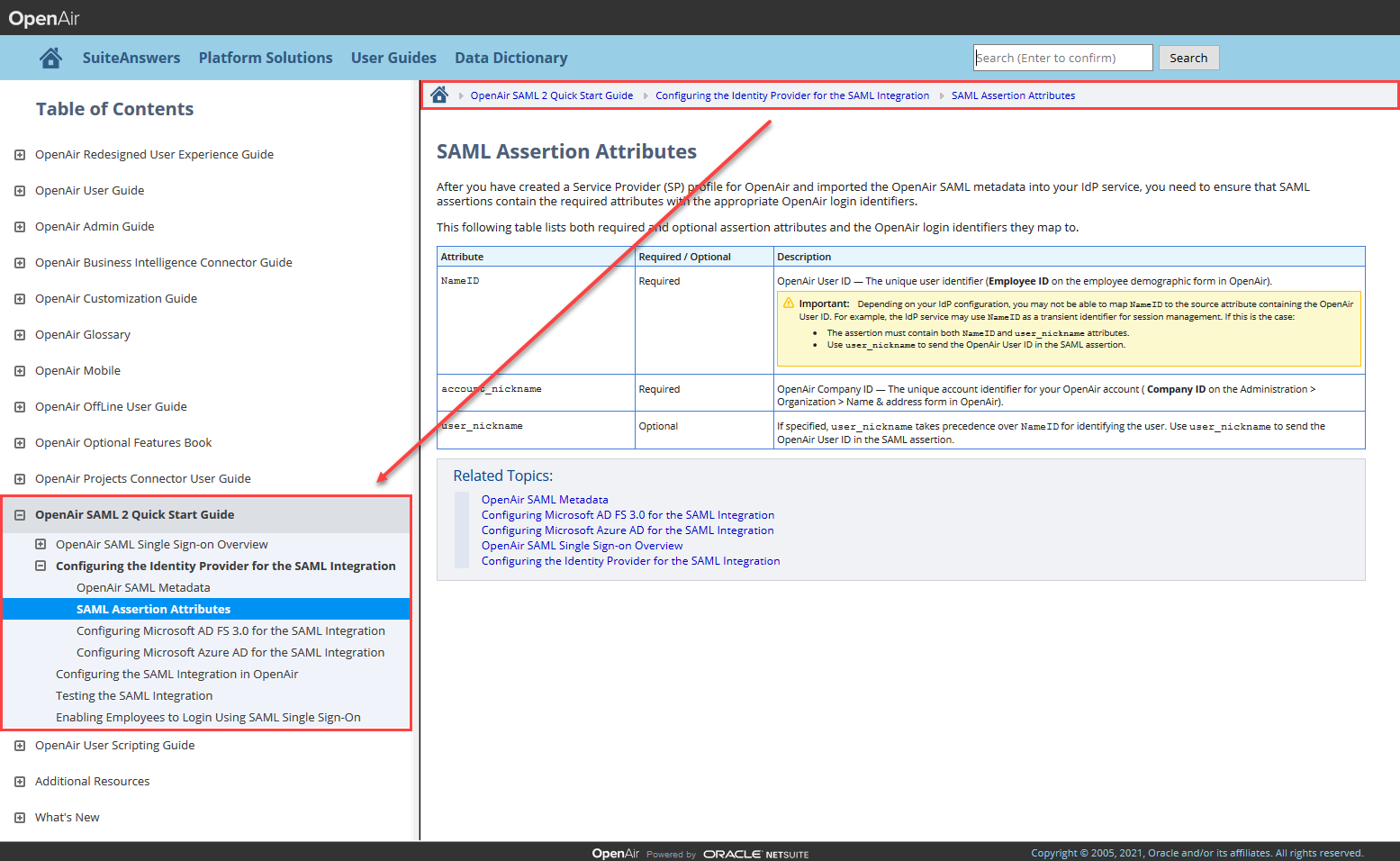Expand OpenAir SAML Single Sign-on Overview node
This screenshot has width=1400, height=861.
click(x=41, y=544)
